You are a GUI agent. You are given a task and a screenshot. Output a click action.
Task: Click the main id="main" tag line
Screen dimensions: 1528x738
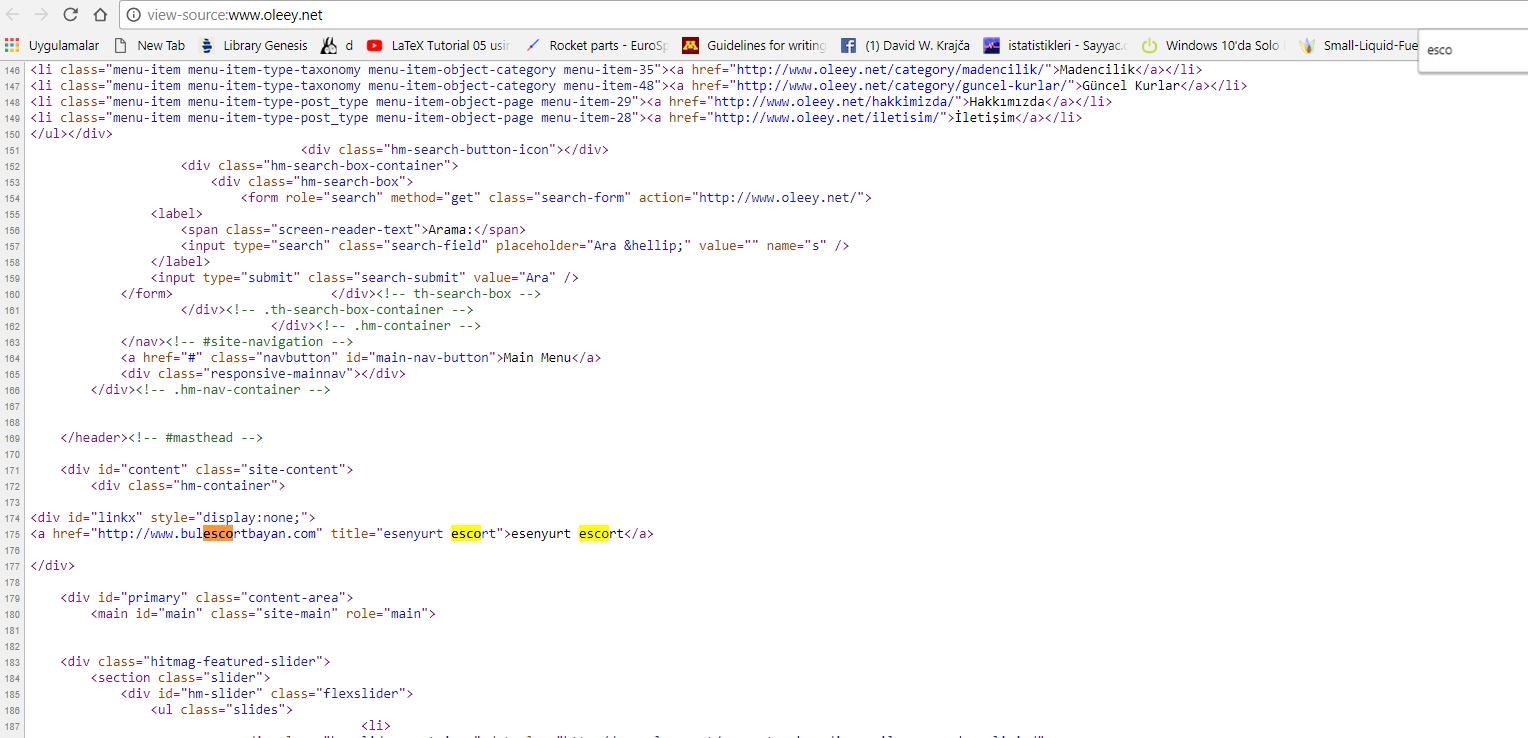pyautogui.click(x=263, y=614)
